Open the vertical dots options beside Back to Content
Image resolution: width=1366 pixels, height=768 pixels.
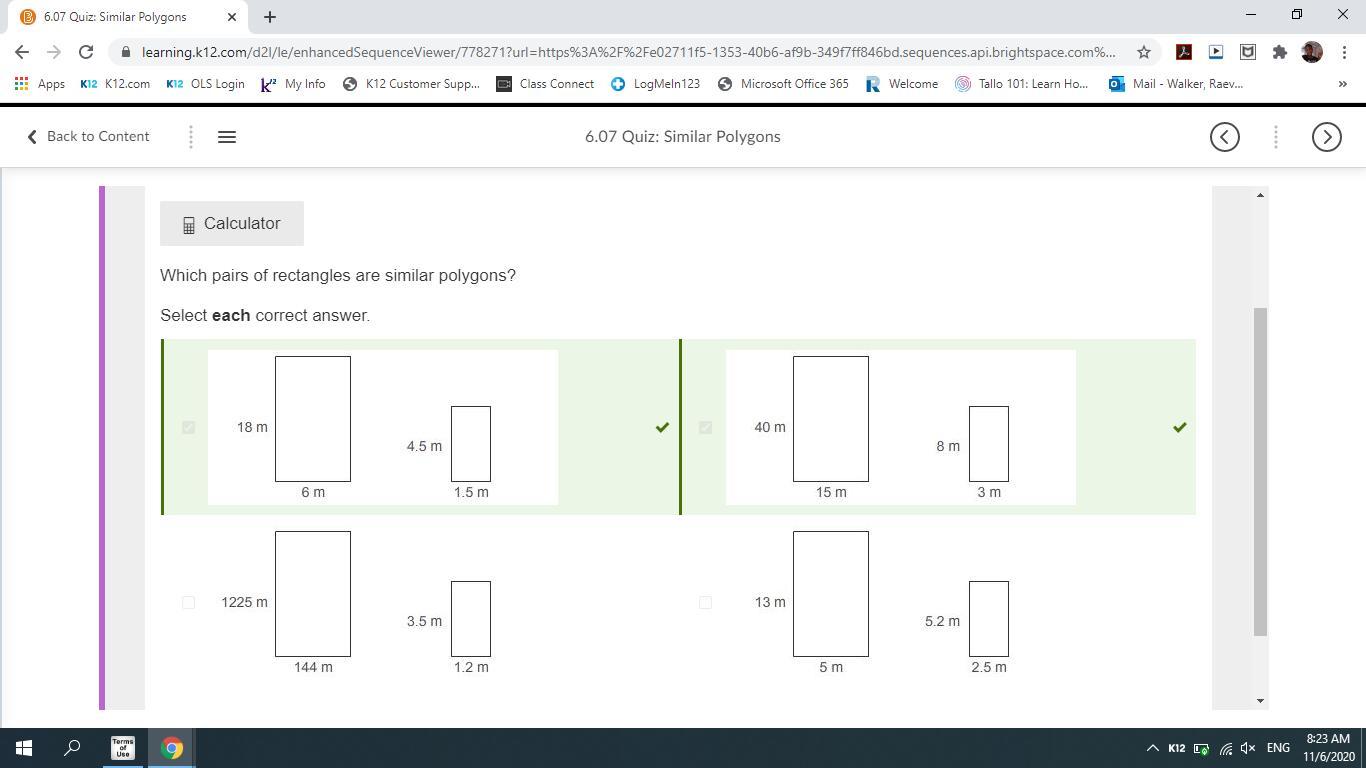point(191,137)
